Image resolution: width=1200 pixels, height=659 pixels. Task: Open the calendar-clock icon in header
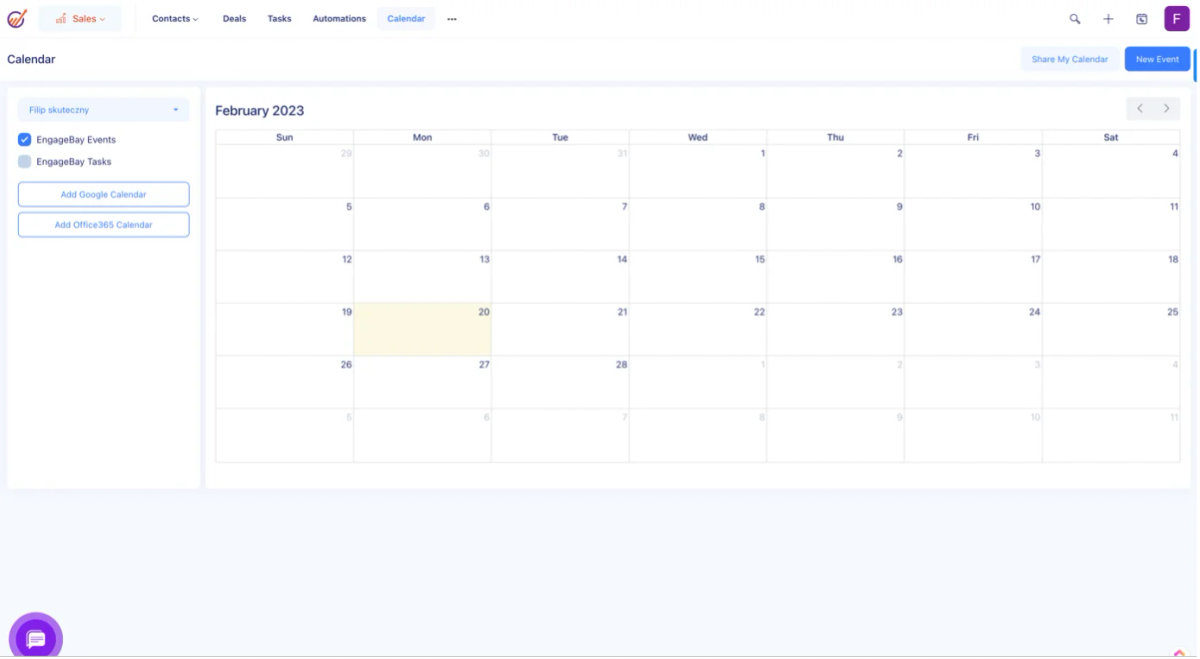tap(1142, 19)
